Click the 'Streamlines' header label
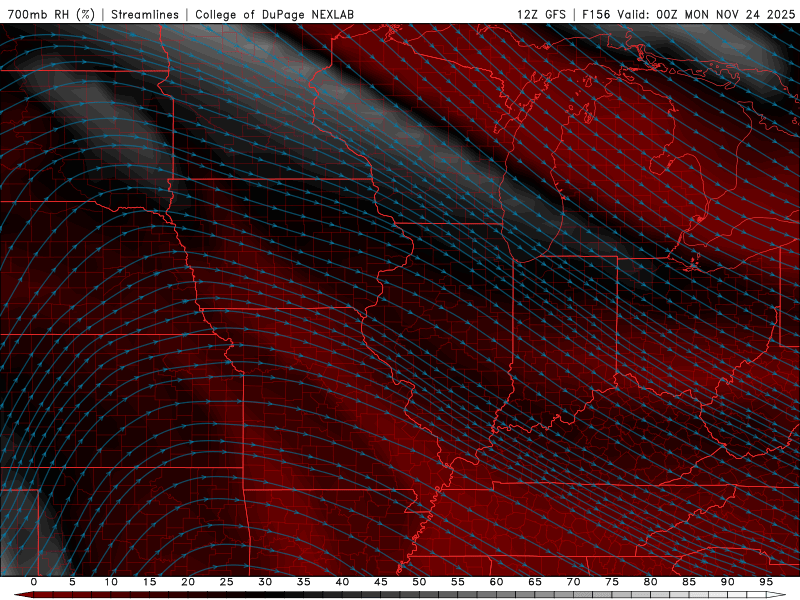The image size is (800, 600). pos(145,14)
